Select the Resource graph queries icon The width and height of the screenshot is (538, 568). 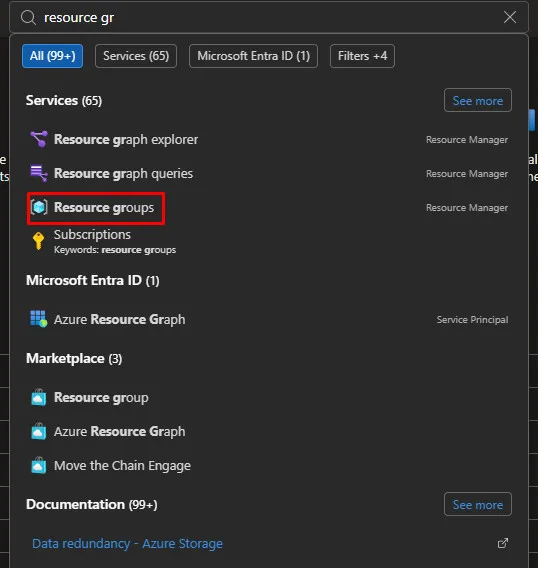point(39,173)
